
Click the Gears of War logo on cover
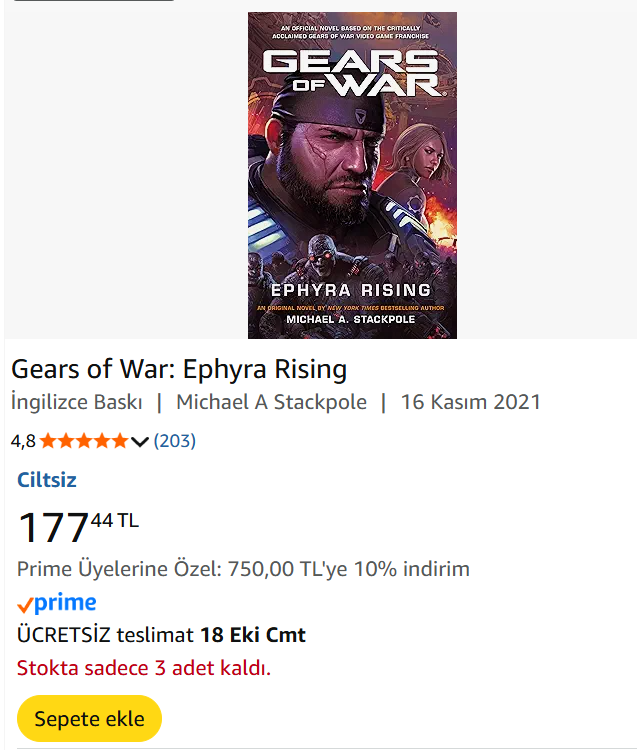click(352, 73)
